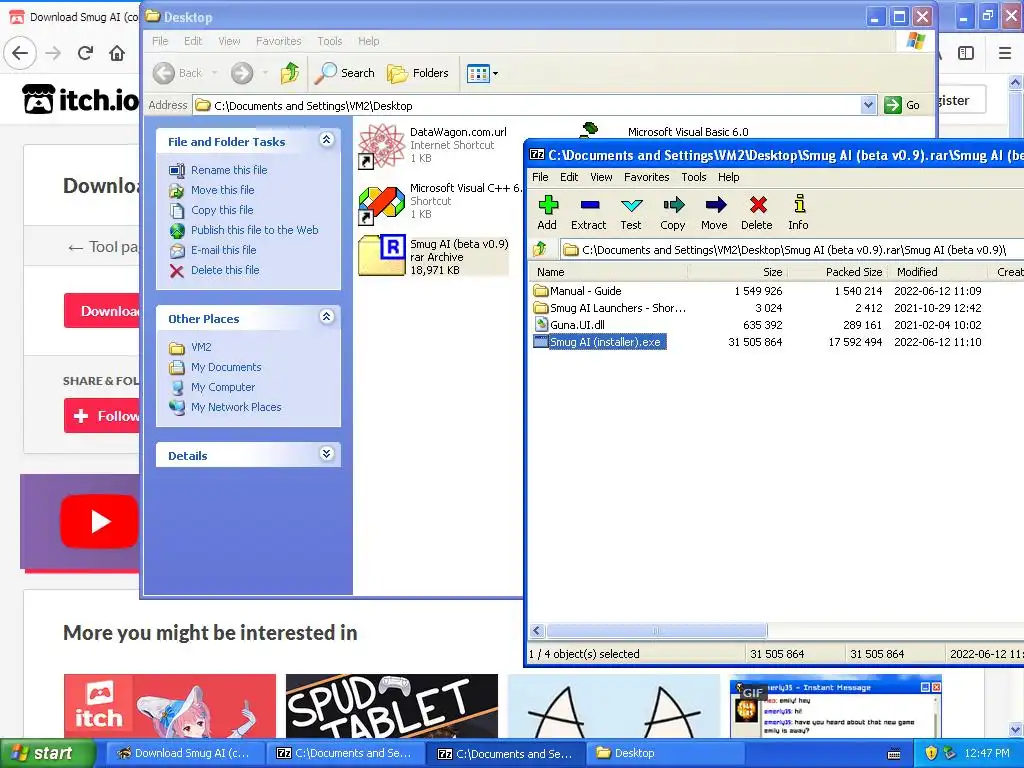Switch to Desktop taskbar item

click(x=665, y=753)
